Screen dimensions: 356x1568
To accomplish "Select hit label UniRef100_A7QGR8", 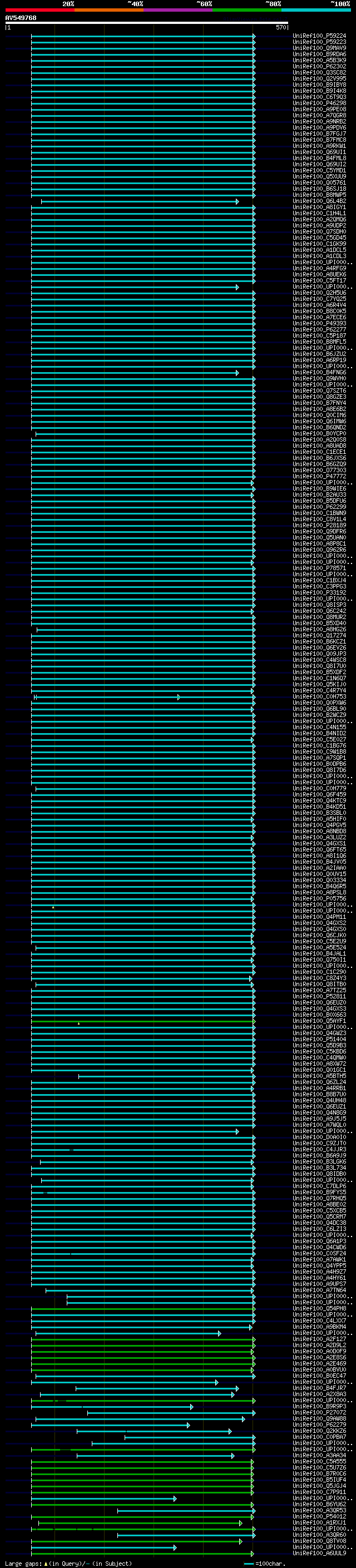I will click(x=319, y=115).
